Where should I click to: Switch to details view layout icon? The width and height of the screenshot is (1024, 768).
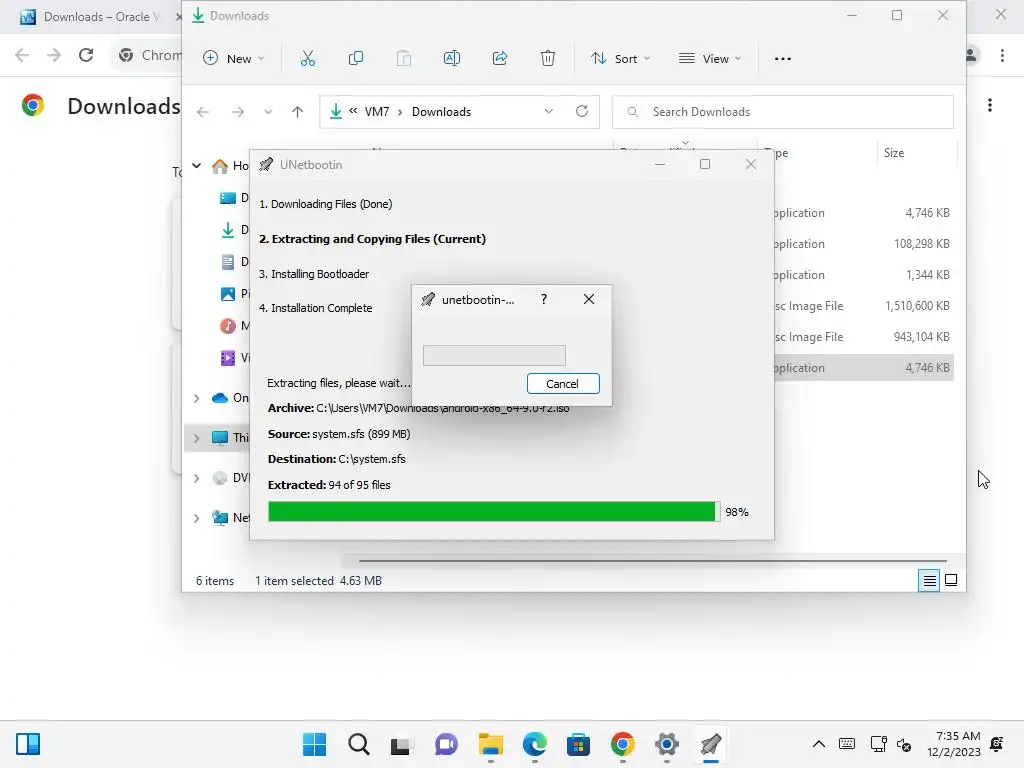point(929,581)
